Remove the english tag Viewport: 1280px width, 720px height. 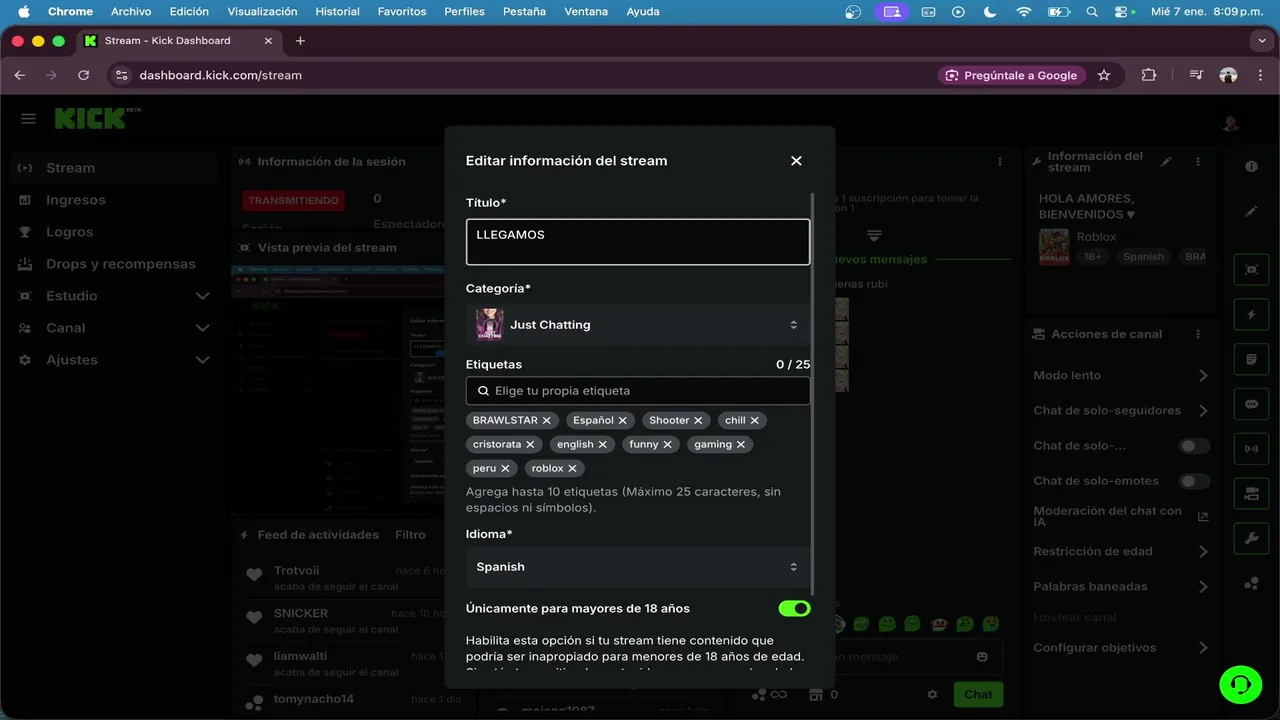603,445
